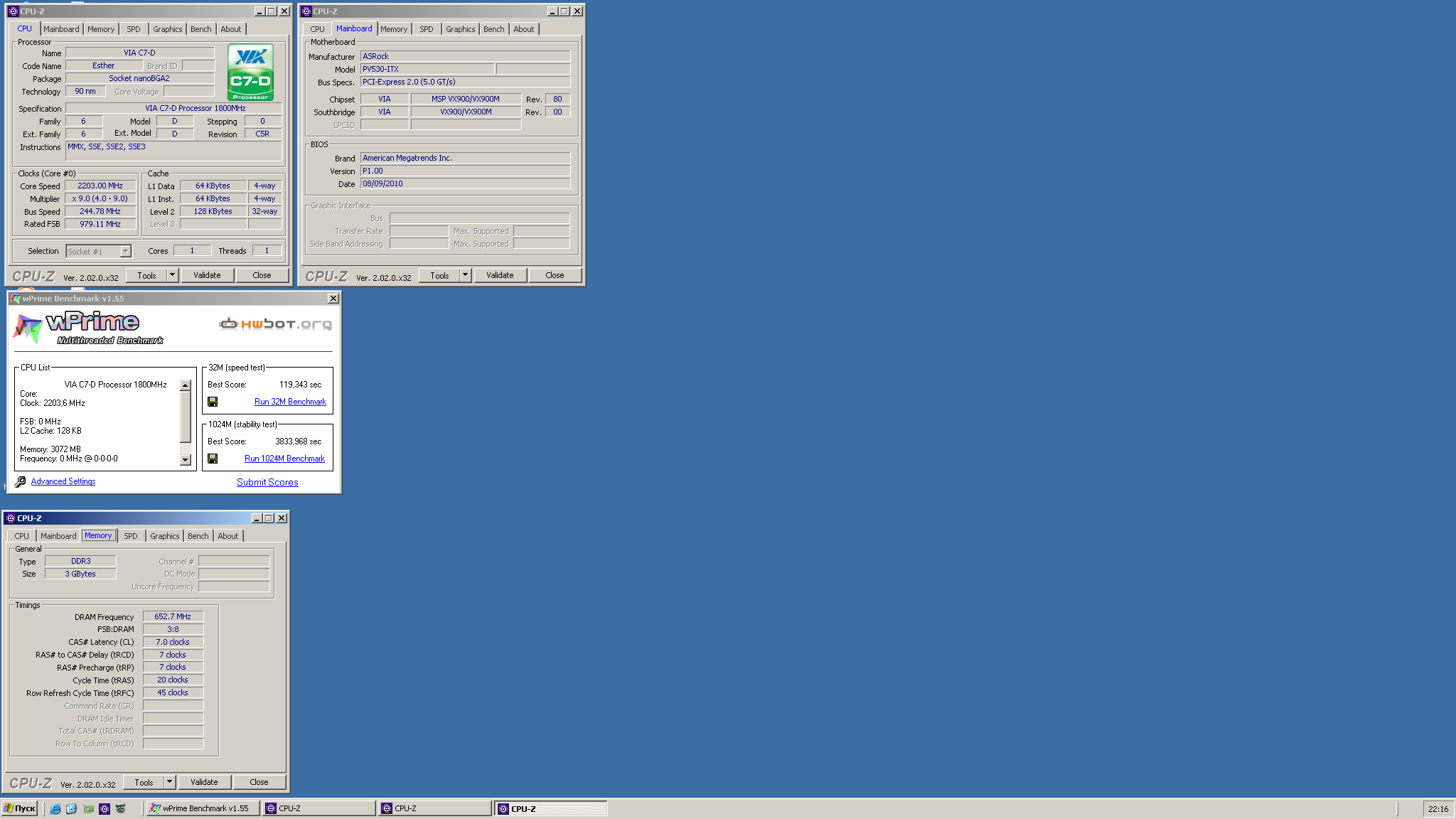1456x819 pixels.
Task: Click the Multiplier value x 9.0 (4.0 - 9.0)
Action: (x=100, y=198)
